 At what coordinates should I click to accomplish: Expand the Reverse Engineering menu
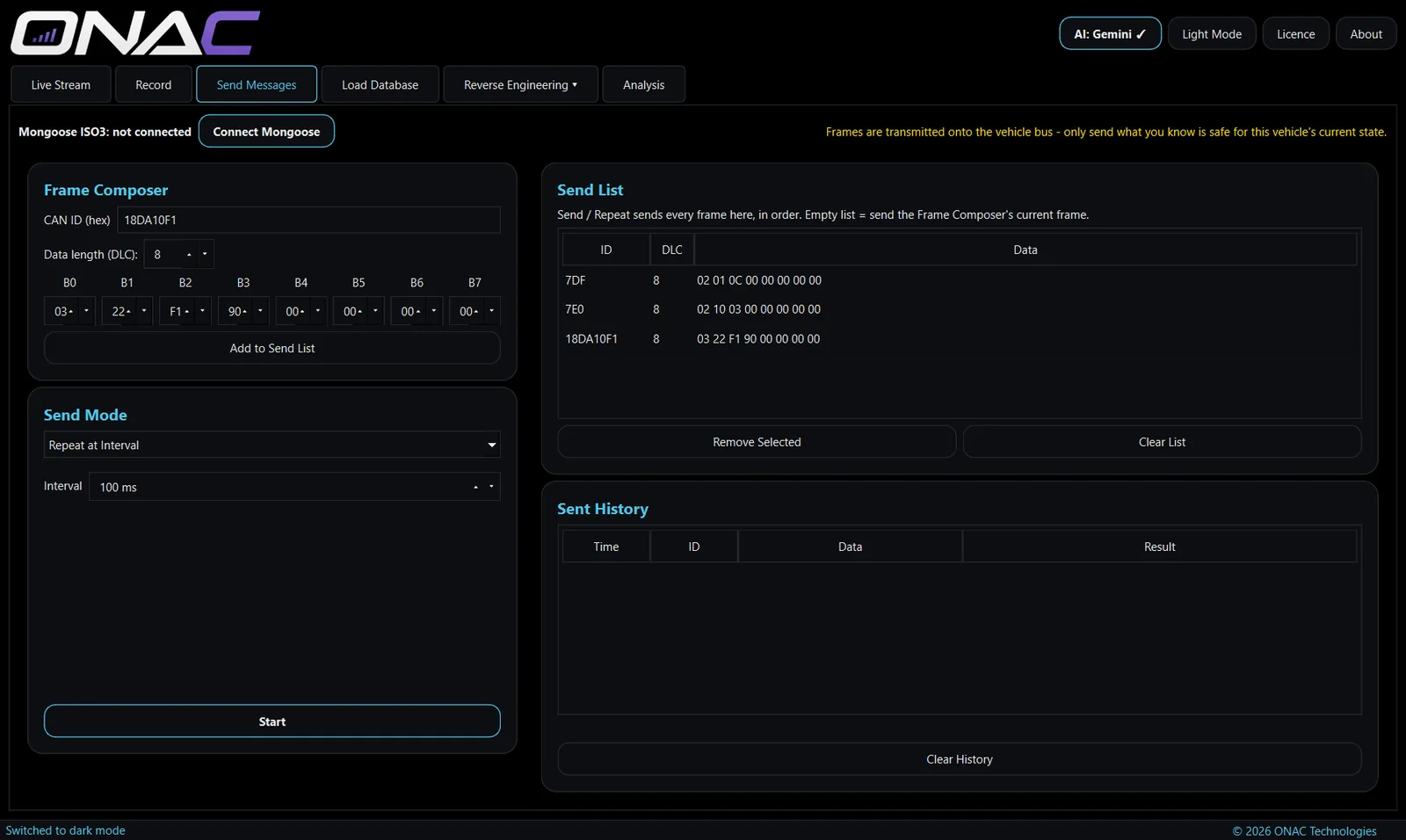tap(520, 85)
